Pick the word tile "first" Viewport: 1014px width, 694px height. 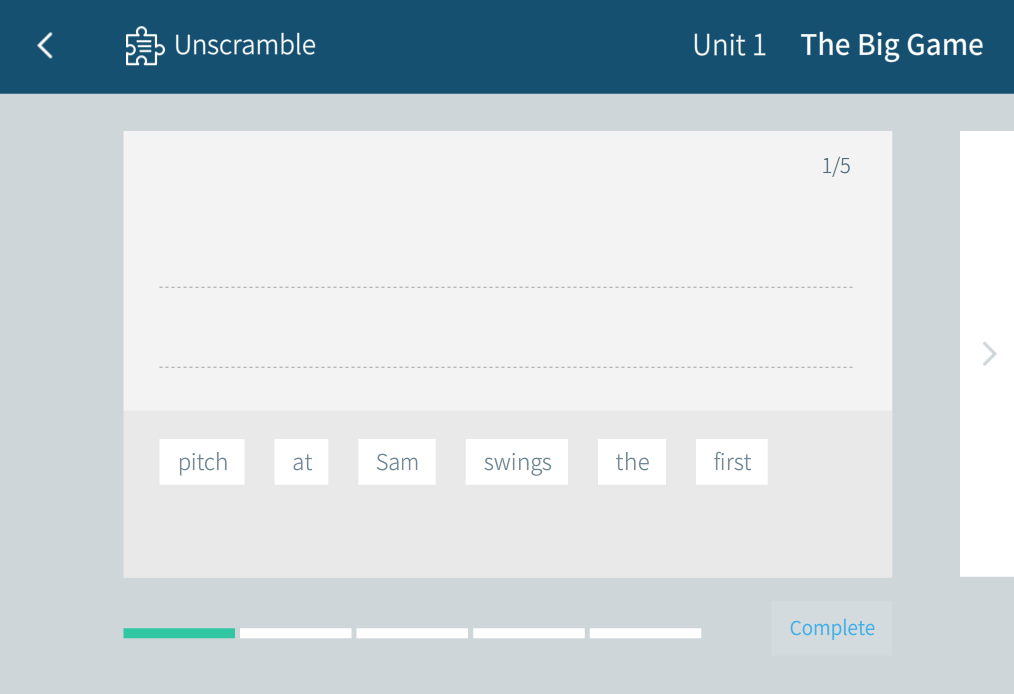tap(732, 462)
